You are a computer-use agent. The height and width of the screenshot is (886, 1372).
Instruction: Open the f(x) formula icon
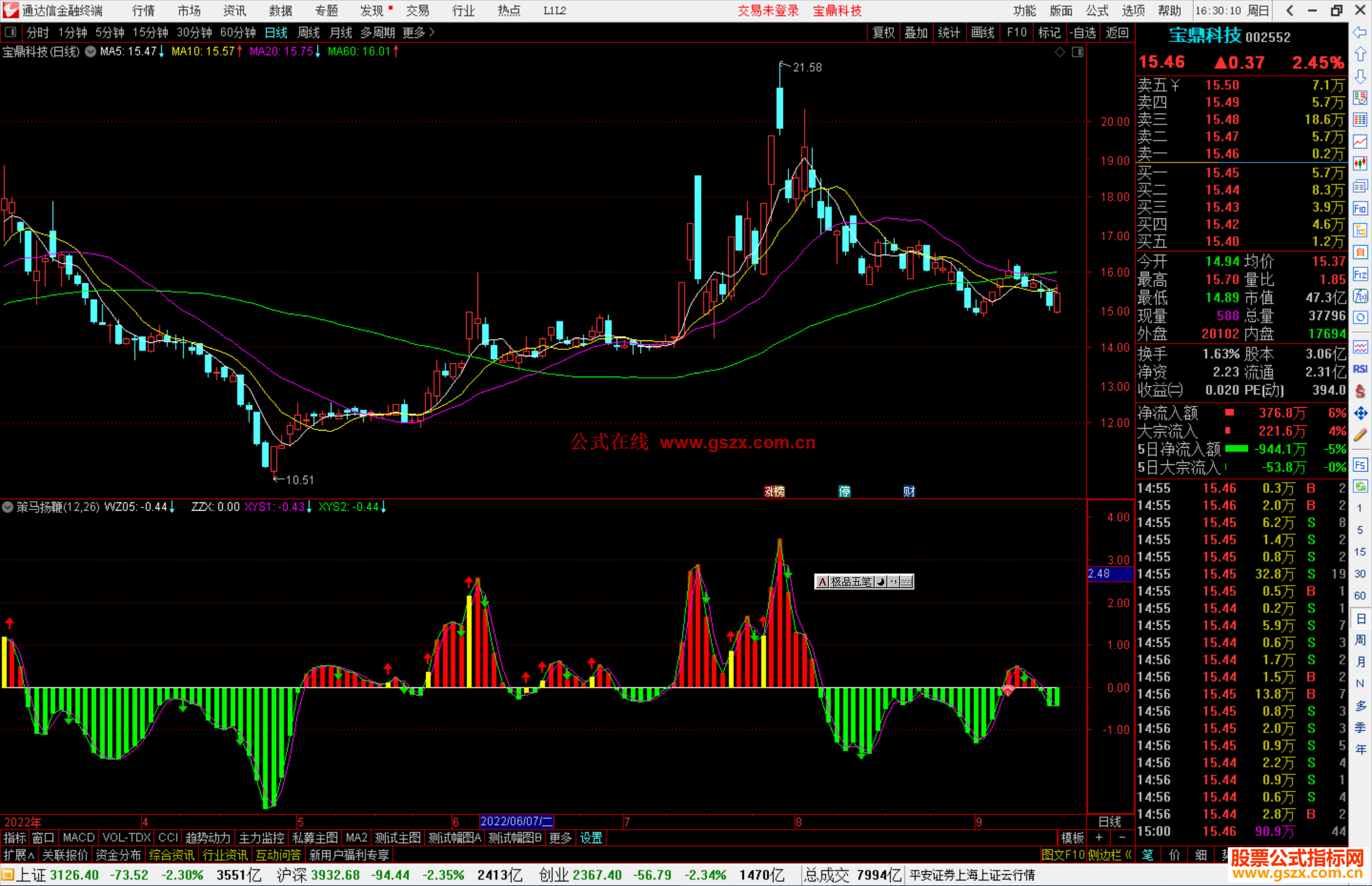[x=1360, y=296]
